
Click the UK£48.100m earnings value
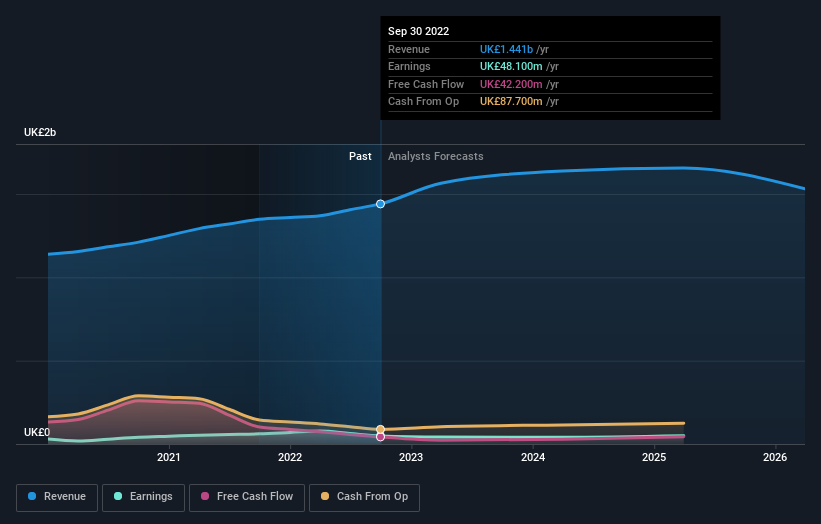pos(511,66)
